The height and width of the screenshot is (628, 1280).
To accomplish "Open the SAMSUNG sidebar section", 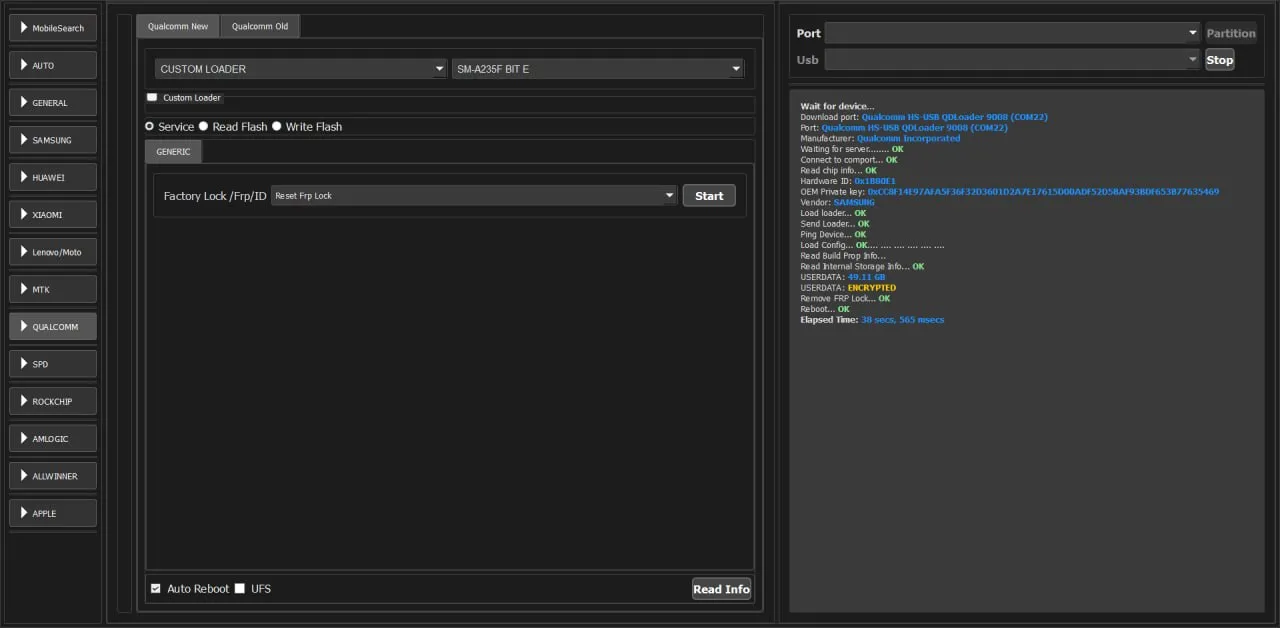I will point(53,140).
